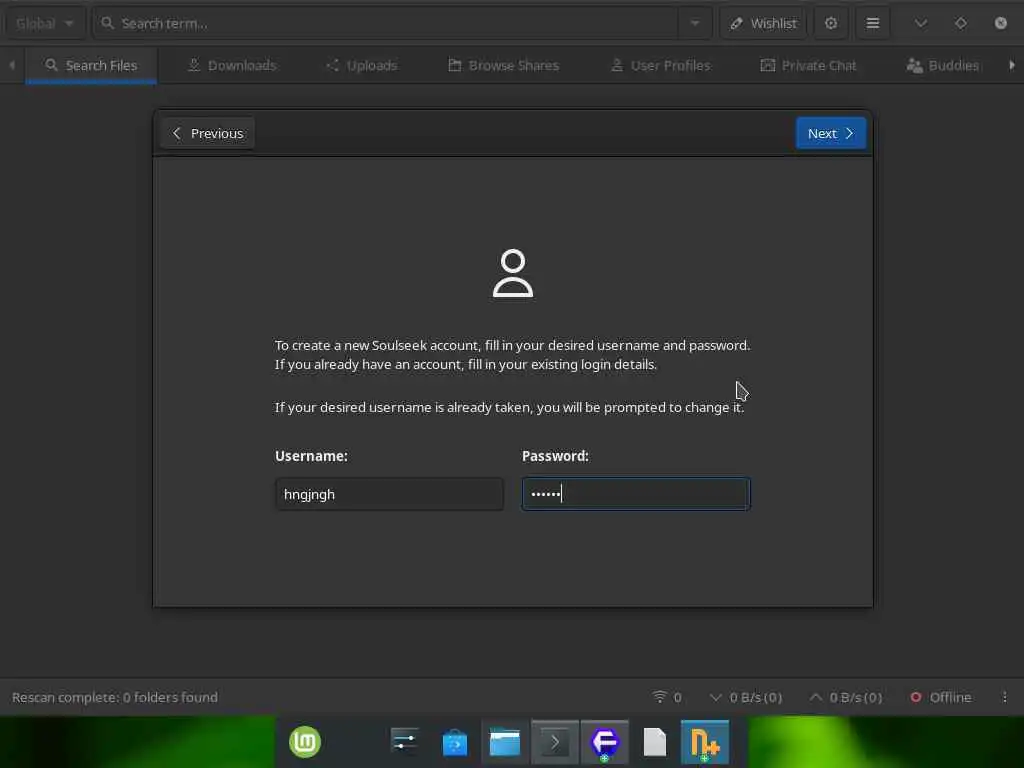This screenshot has width=1024, height=768.
Task: Open the hamburger main menu
Action: click(872, 24)
